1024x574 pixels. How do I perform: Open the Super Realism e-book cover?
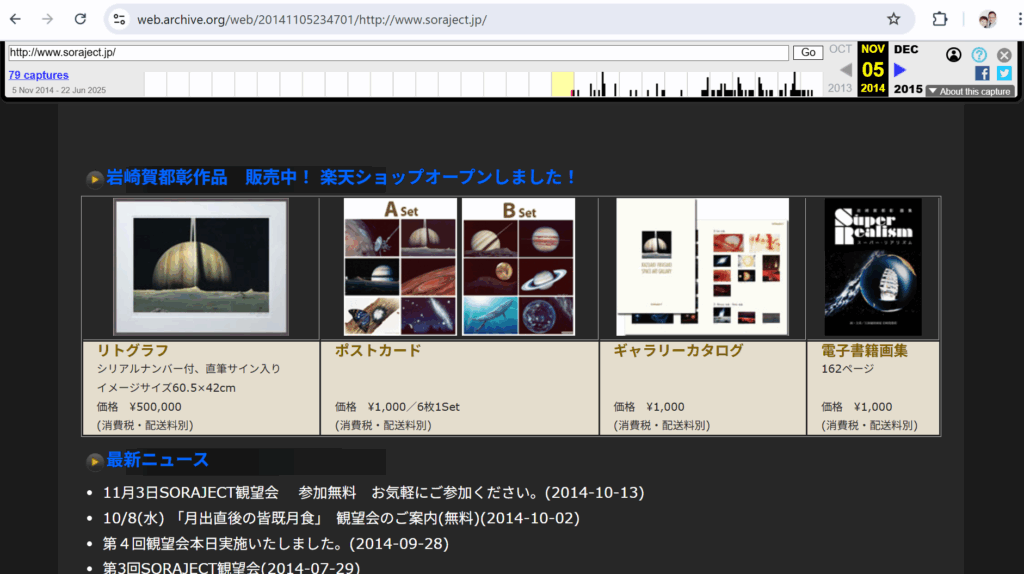873,266
